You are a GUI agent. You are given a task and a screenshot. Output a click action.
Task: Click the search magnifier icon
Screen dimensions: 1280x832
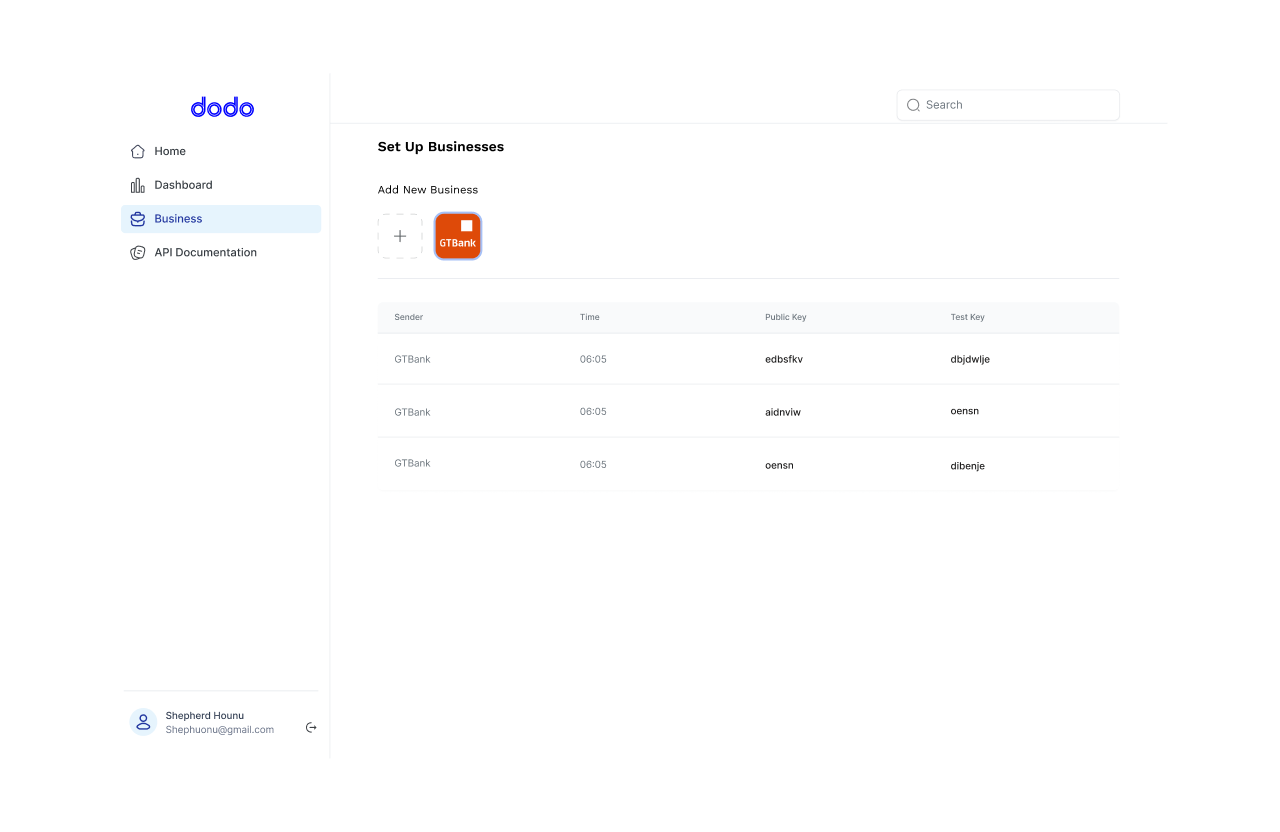coord(913,104)
